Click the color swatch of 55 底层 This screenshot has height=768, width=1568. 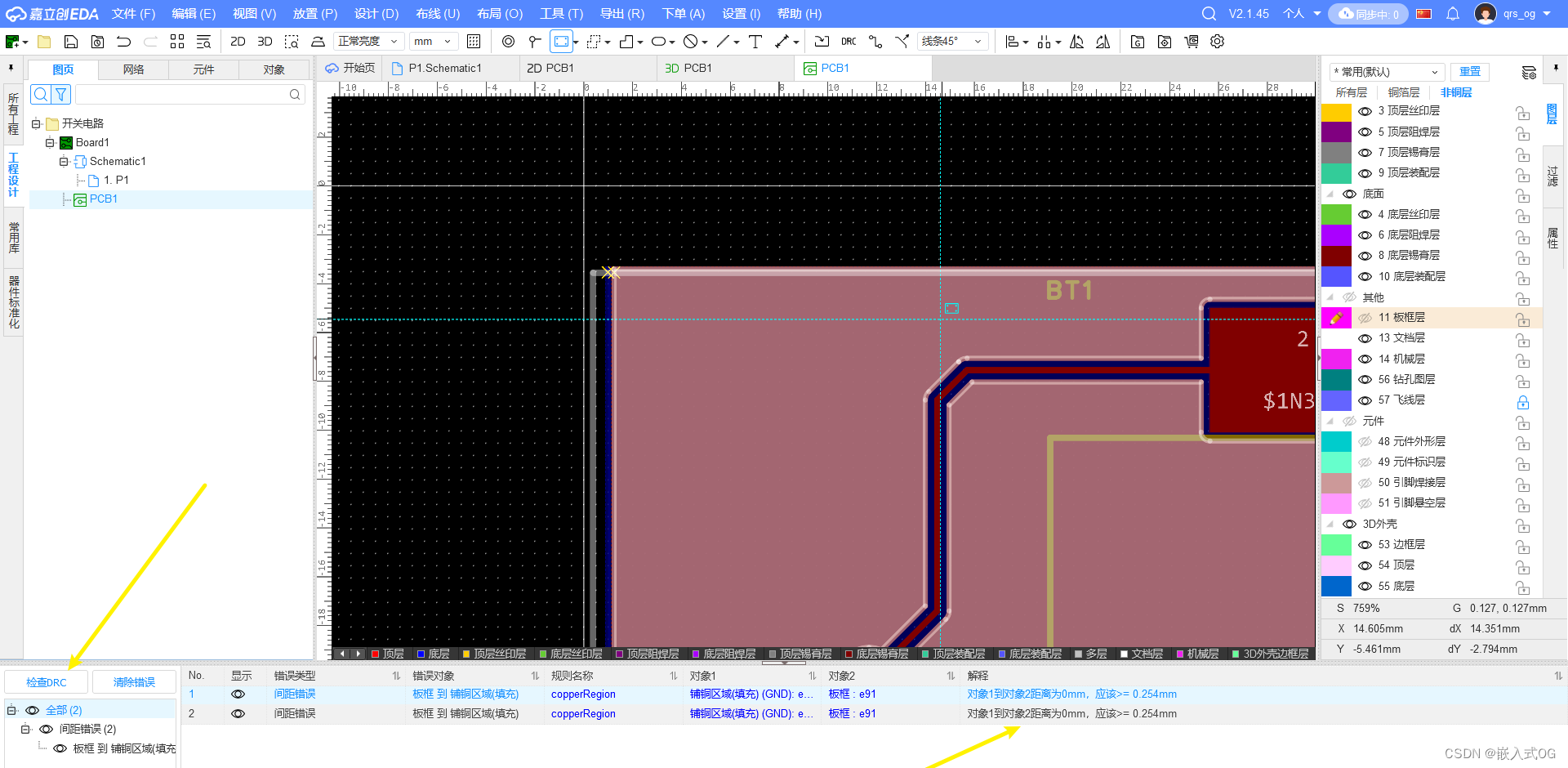1336,586
